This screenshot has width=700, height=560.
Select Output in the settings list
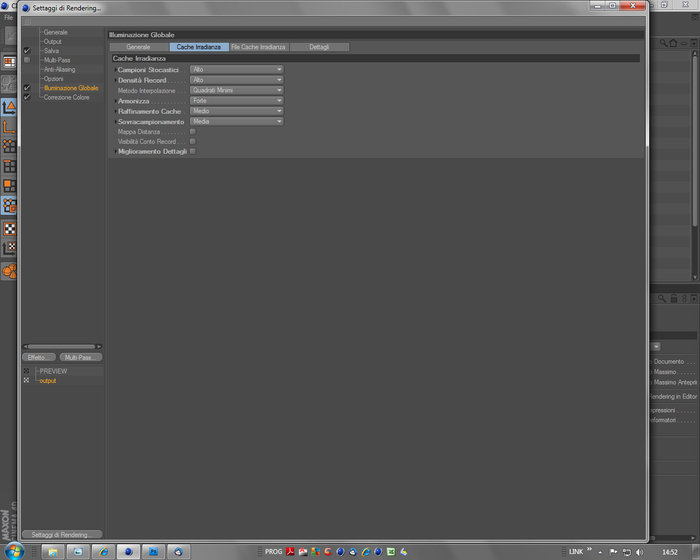(x=53, y=41)
